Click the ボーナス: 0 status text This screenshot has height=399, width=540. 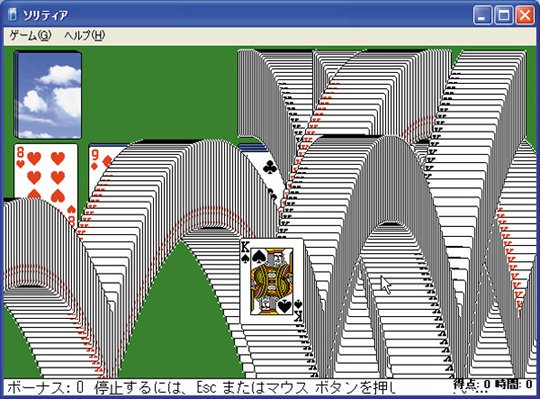tap(45, 388)
